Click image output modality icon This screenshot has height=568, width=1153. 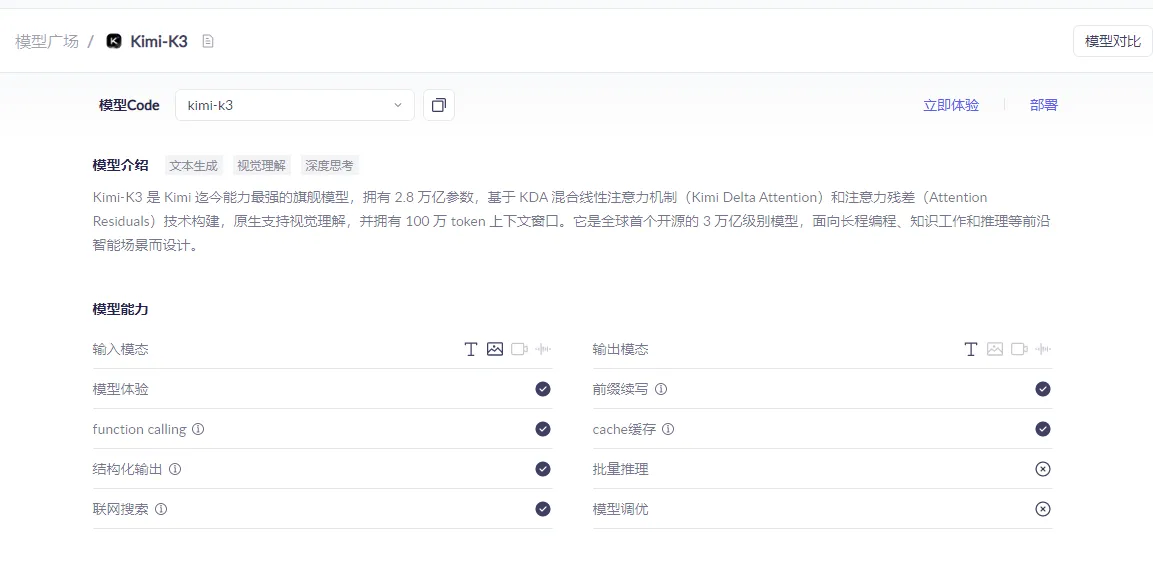click(995, 349)
